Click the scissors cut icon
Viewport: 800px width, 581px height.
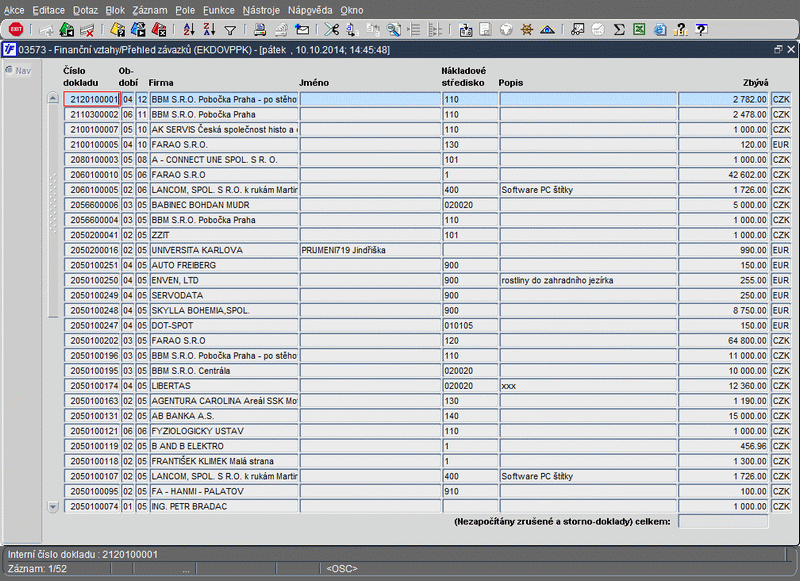(332, 30)
